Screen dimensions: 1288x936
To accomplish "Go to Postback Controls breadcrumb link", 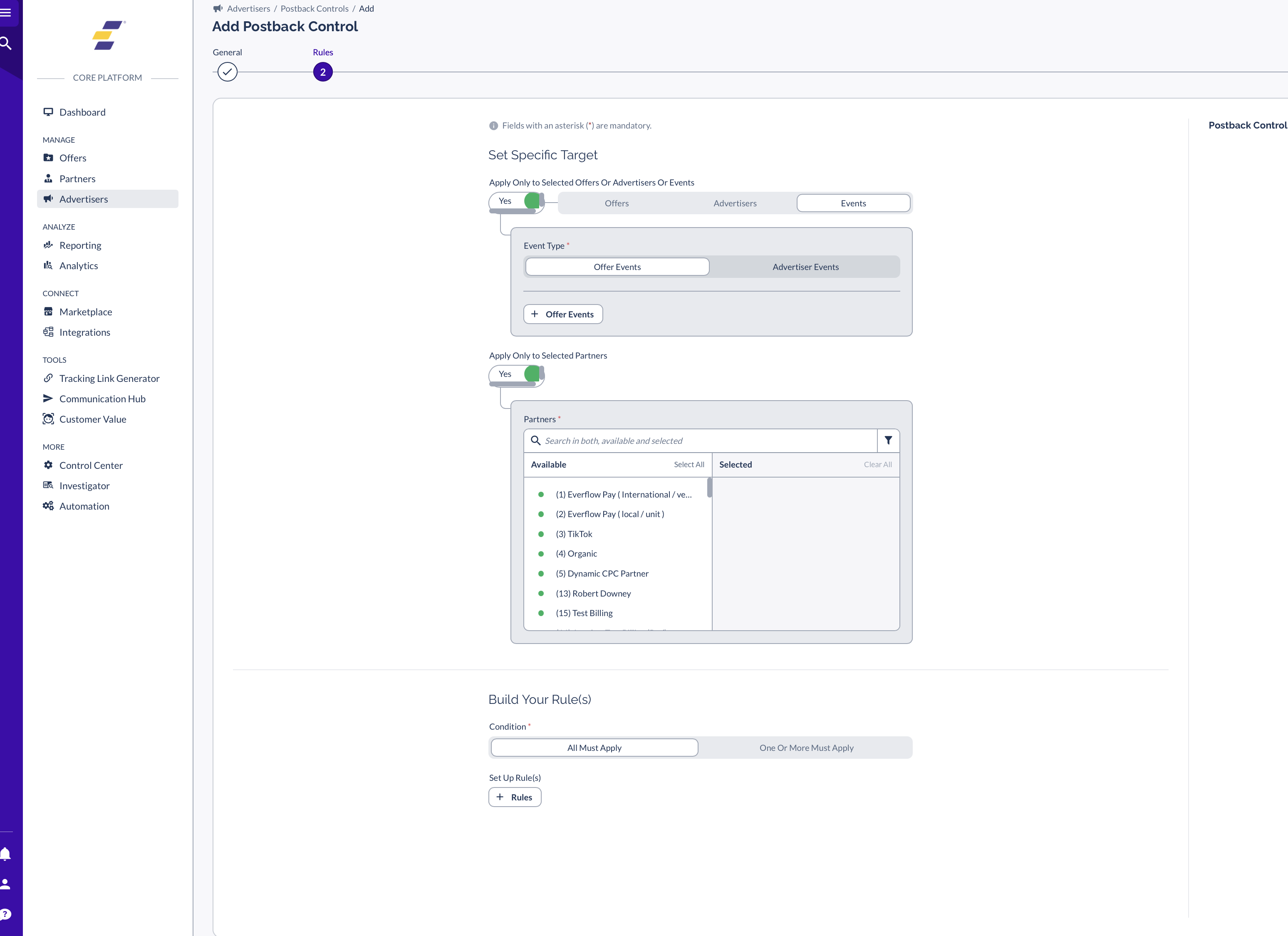I will pos(315,8).
